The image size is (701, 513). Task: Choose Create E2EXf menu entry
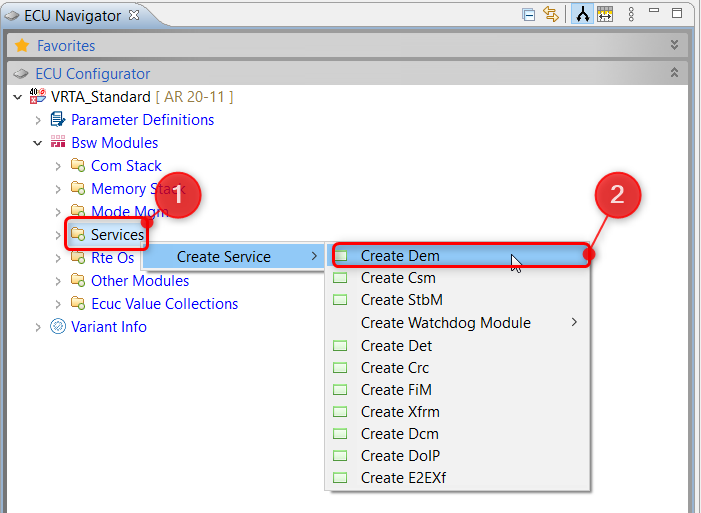point(458,478)
